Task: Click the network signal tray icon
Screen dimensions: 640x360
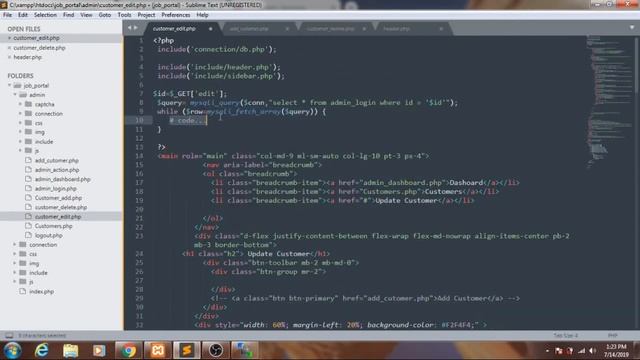Action: pos(582,351)
